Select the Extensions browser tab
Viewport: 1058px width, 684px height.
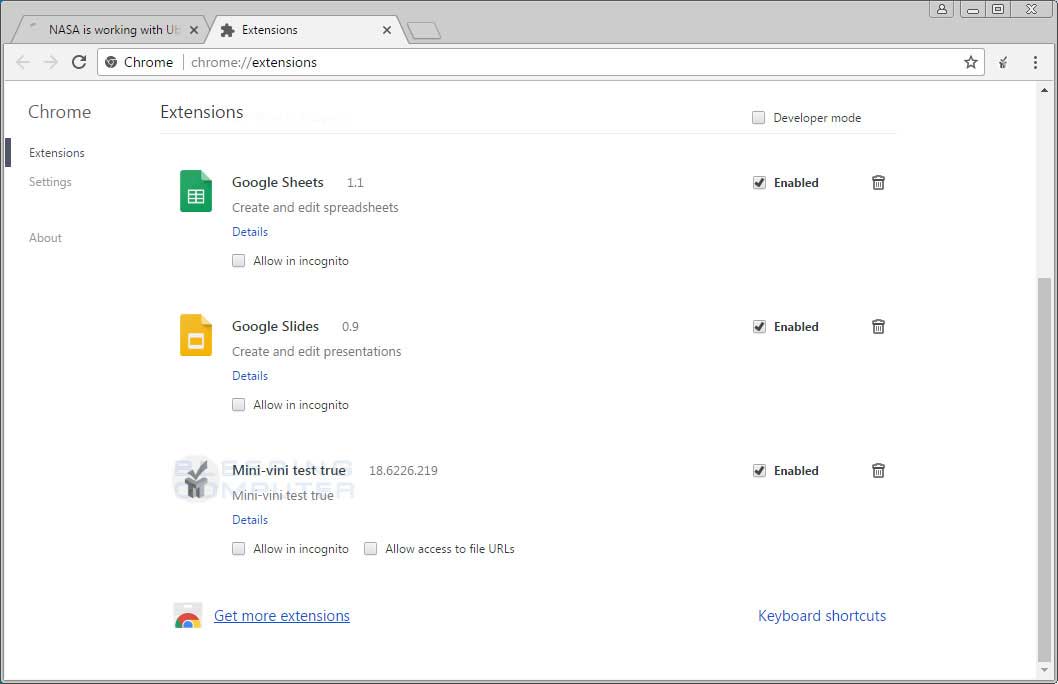tap(307, 30)
